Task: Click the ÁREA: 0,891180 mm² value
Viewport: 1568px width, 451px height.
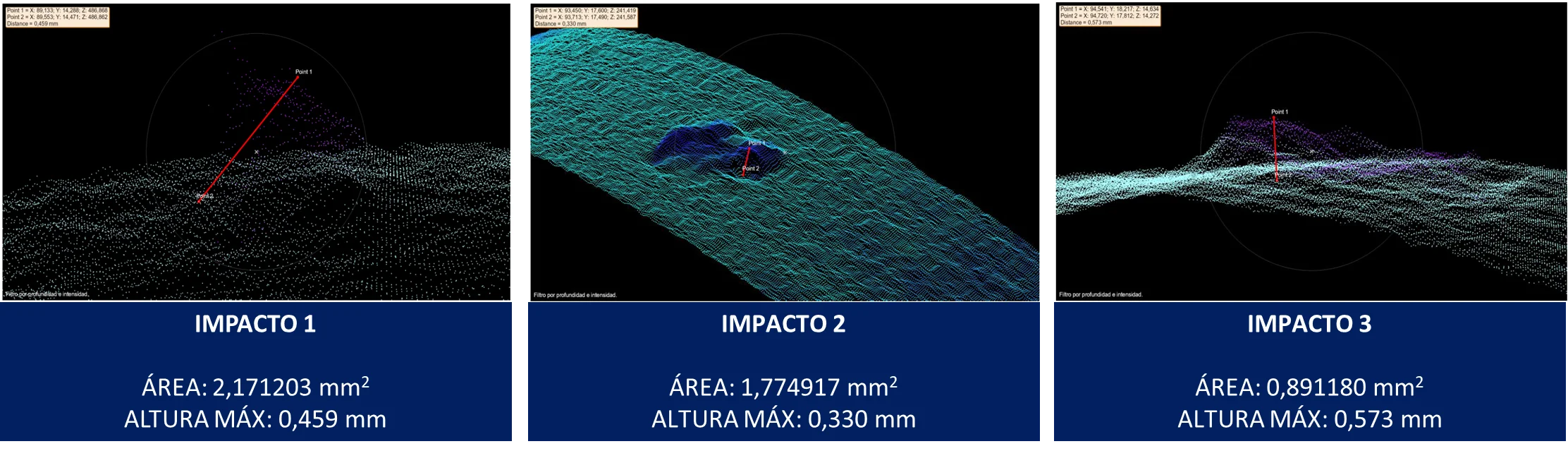Action: (1309, 387)
